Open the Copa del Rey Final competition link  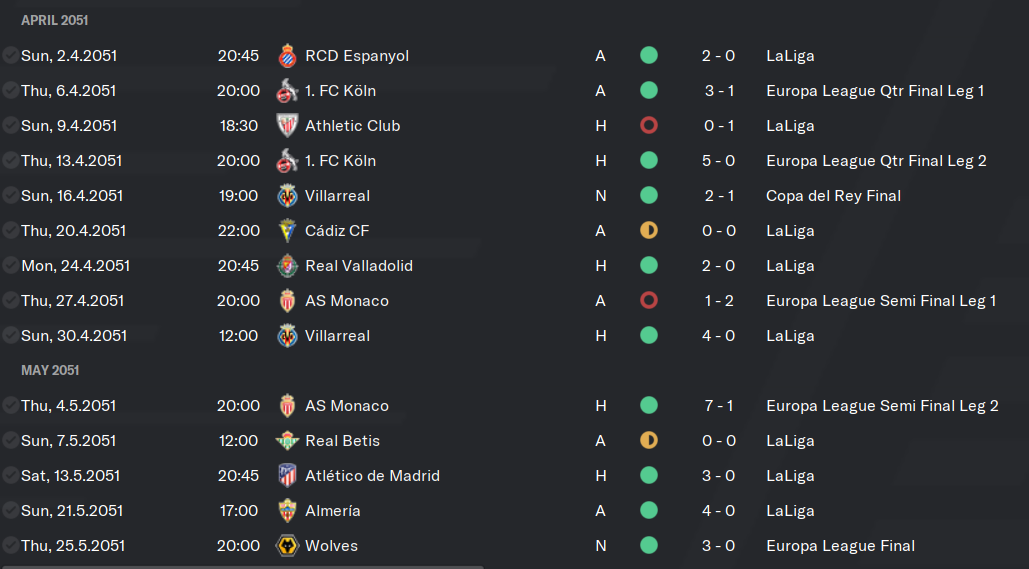click(x=833, y=196)
